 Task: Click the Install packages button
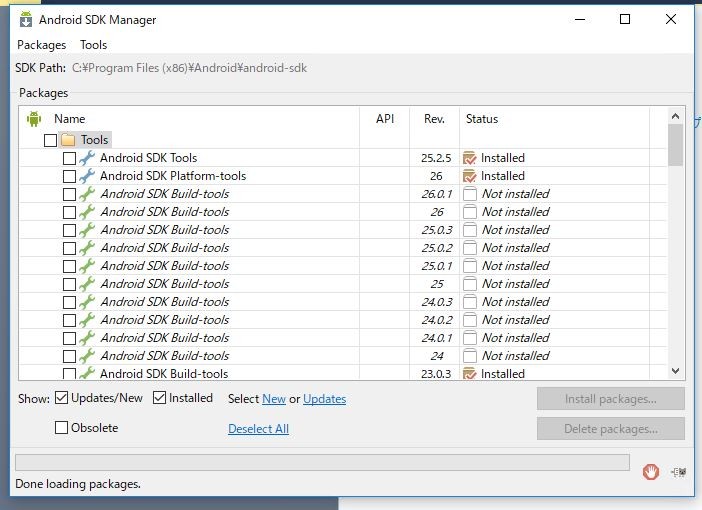pyautogui.click(x=611, y=399)
